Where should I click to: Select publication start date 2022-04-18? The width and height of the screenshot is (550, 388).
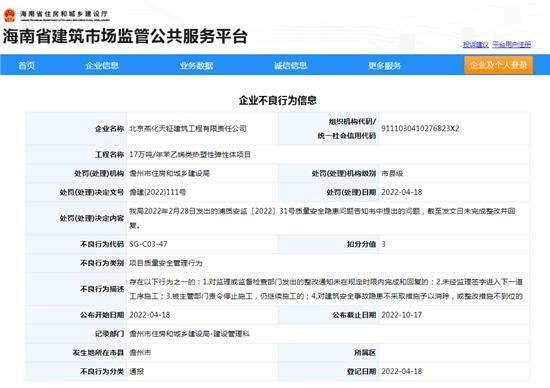point(150,315)
